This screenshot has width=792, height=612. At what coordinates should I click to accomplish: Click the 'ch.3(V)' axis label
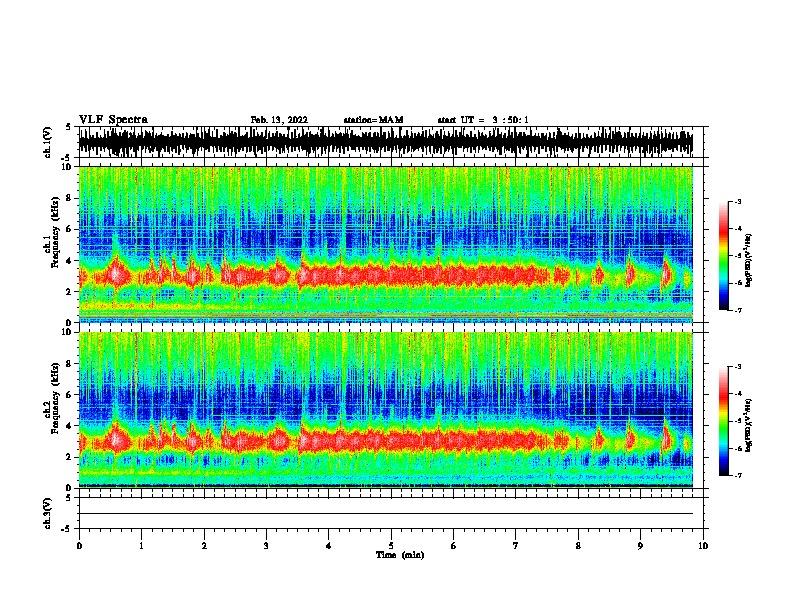(46, 513)
